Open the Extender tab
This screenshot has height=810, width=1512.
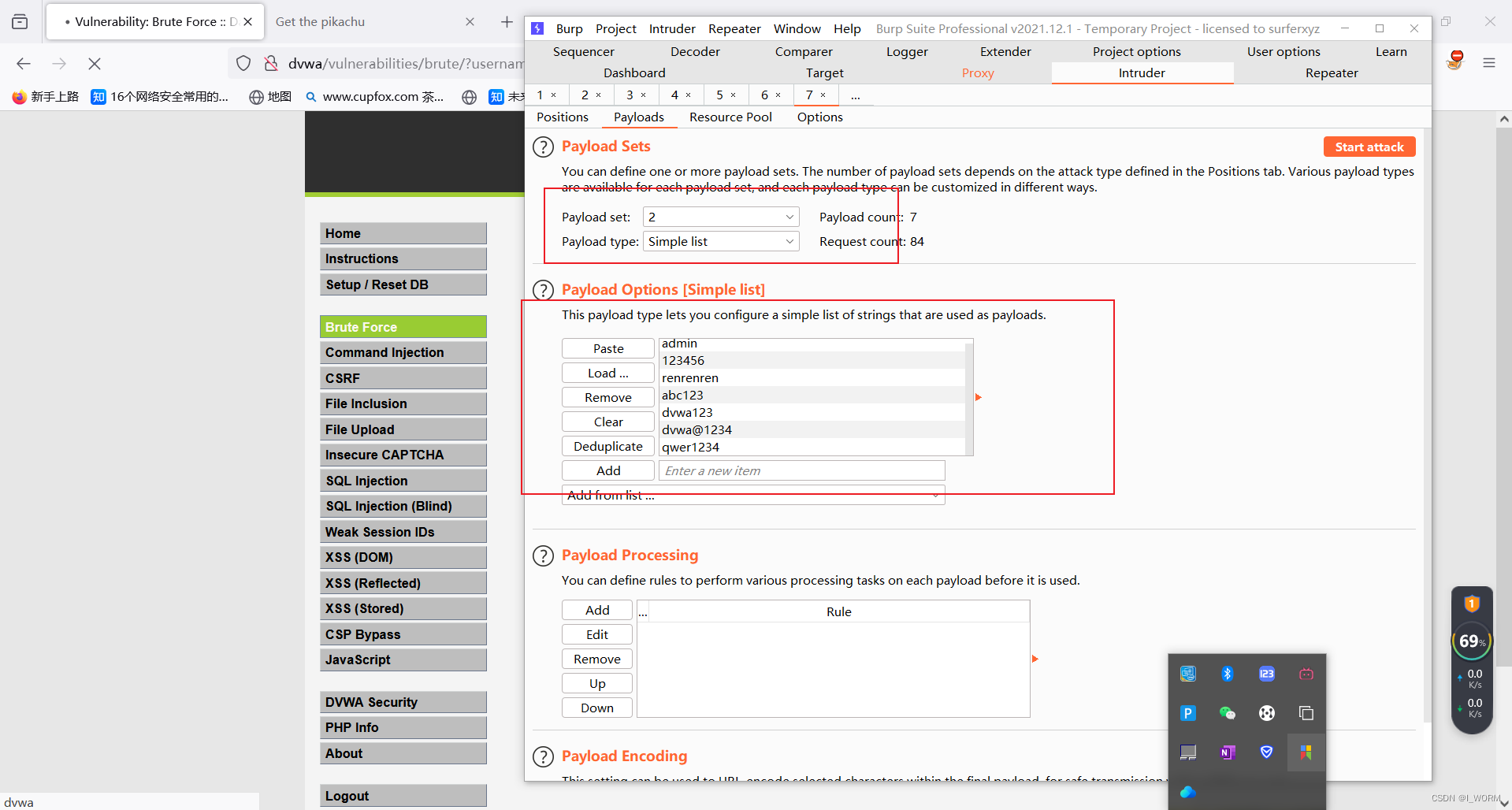[x=1005, y=52]
